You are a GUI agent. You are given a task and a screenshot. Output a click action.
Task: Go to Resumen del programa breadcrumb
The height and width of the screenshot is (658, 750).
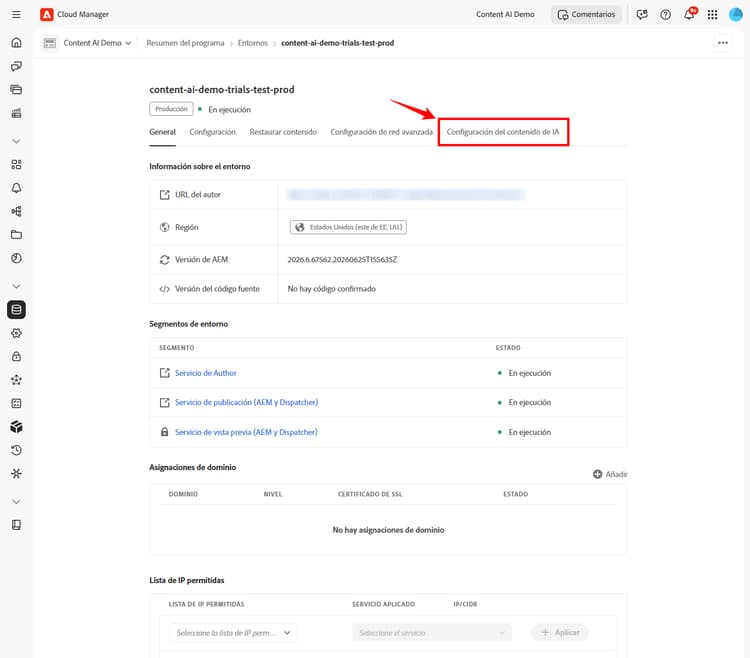[185, 43]
